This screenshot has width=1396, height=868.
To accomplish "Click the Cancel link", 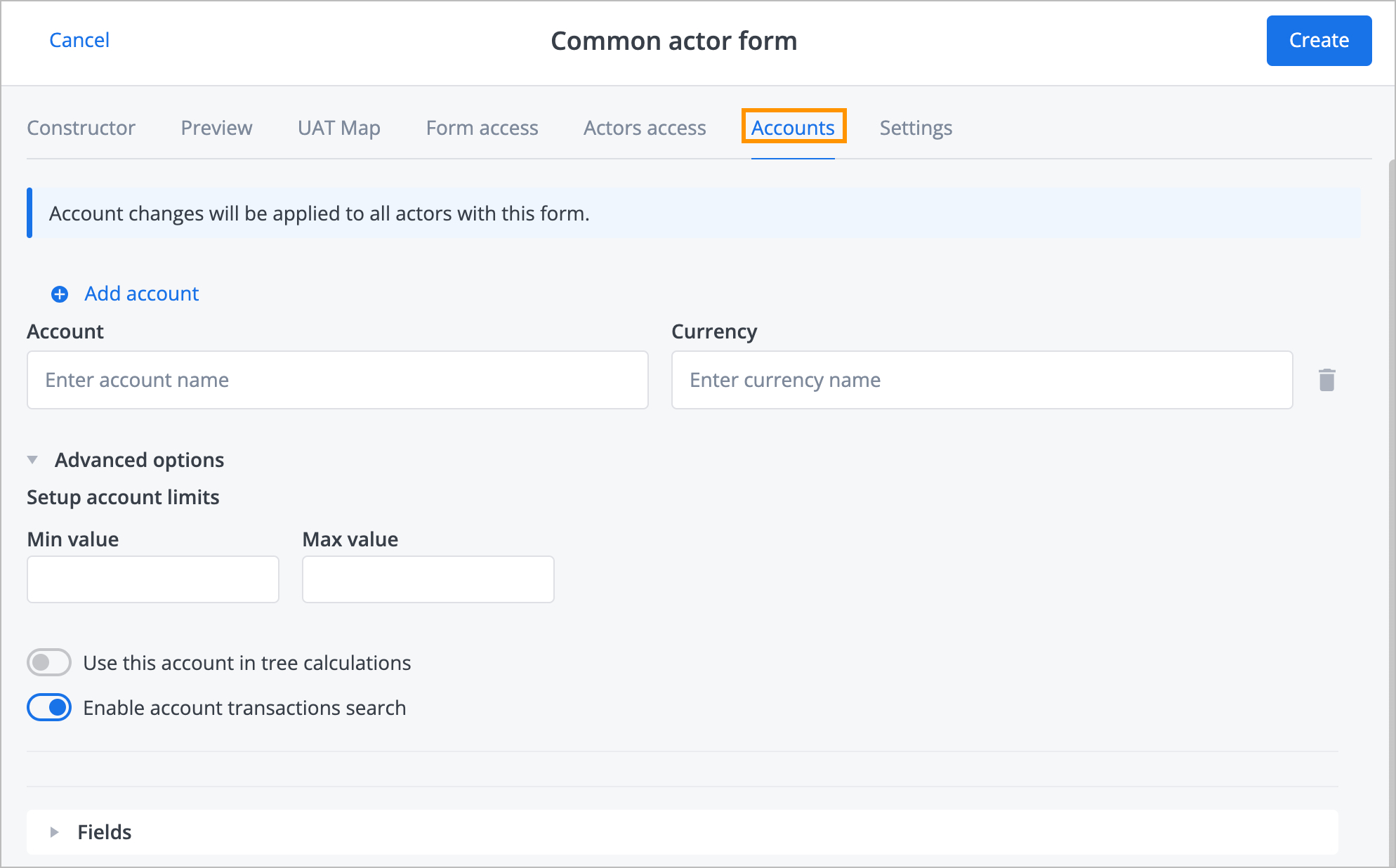I will click(x=79, y=40).
